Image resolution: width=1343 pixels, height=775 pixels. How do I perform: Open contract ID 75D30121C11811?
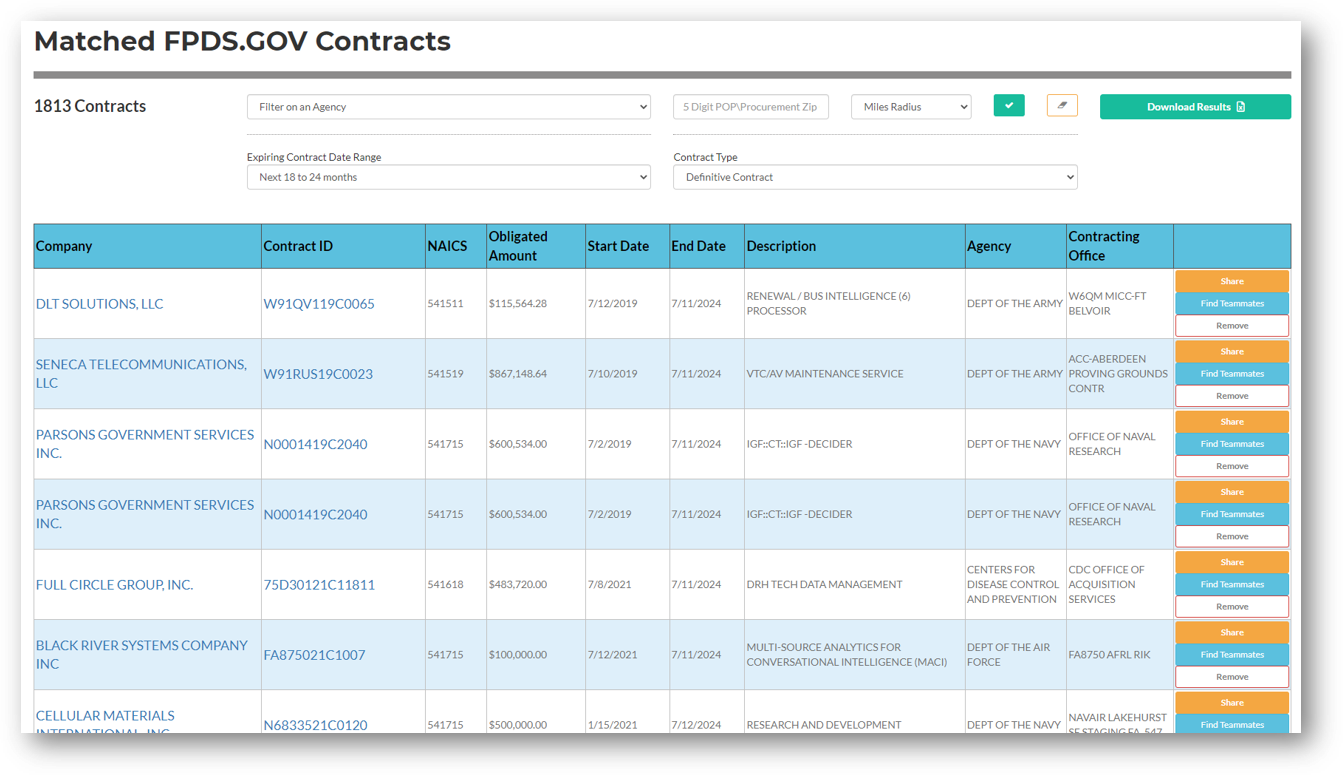319,584
